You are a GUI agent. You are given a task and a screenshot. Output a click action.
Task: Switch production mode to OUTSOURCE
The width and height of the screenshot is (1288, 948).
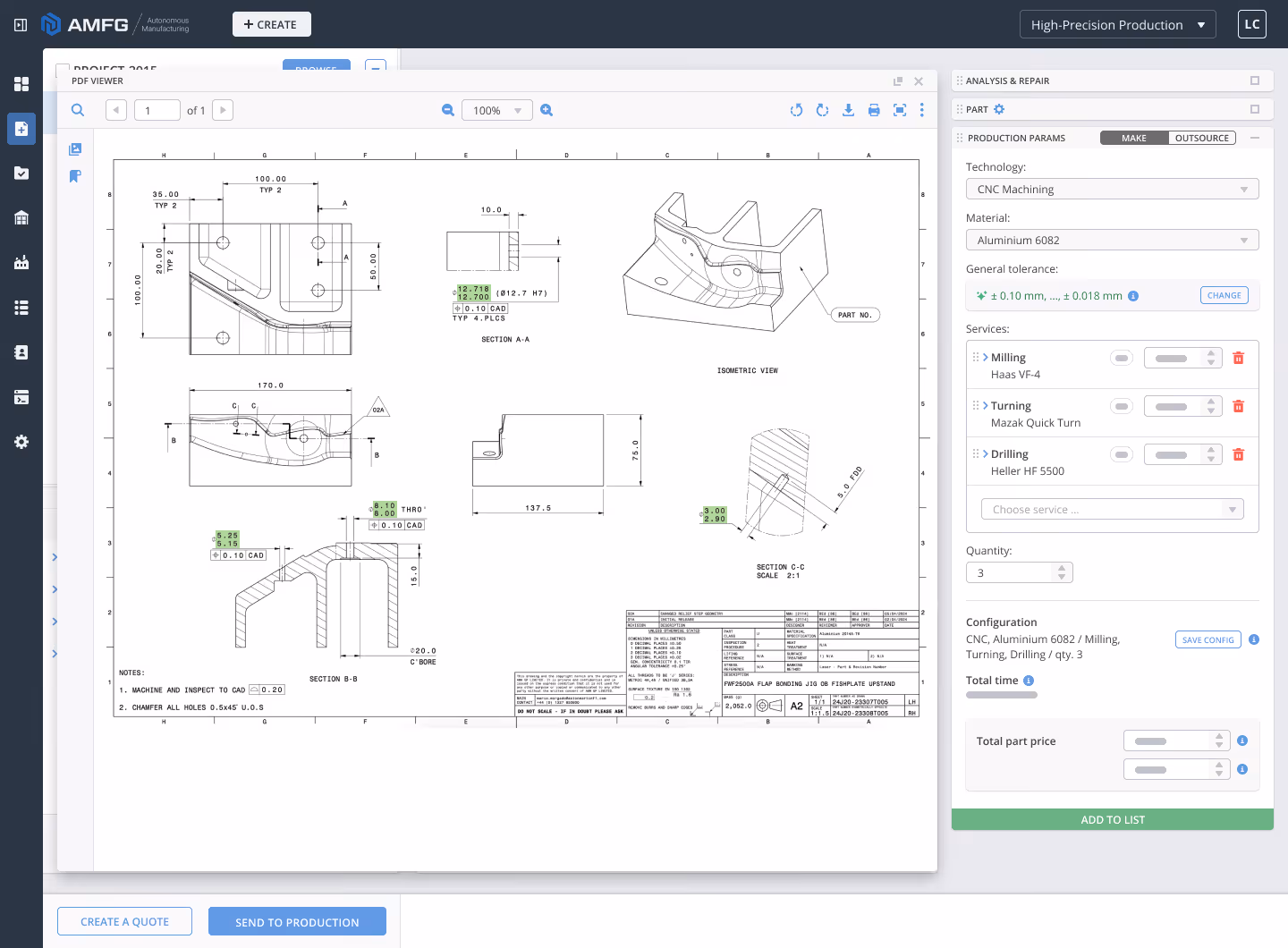pos(1202,138)
